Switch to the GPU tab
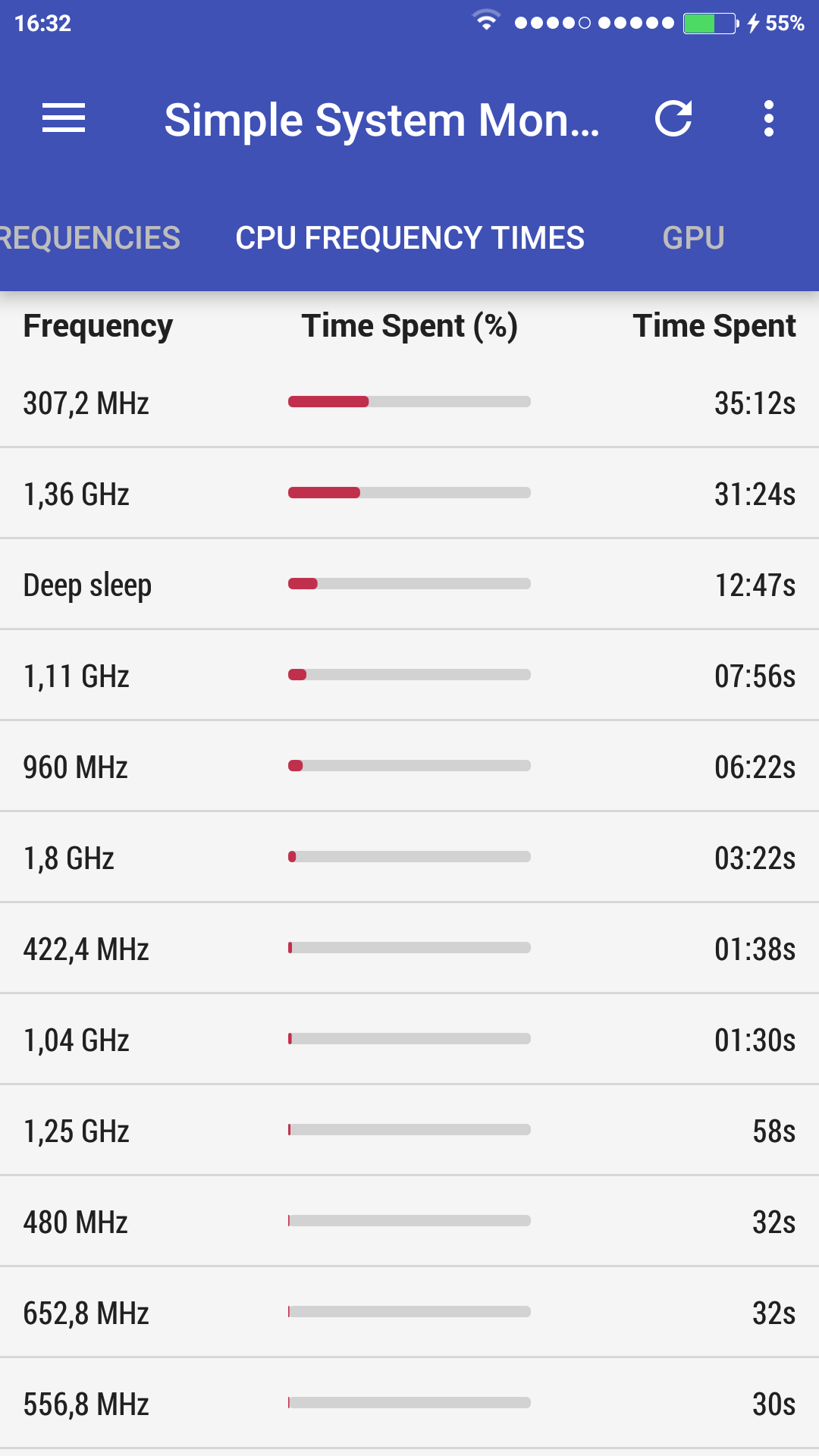Image resolution: width=819 pixels, height=1456 pixels. click(x=693, y=238)
